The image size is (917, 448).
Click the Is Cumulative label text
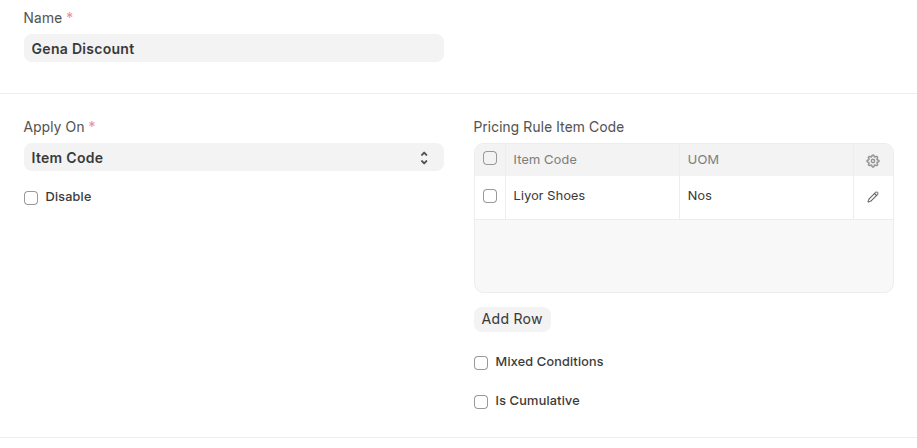click(537, 401)
